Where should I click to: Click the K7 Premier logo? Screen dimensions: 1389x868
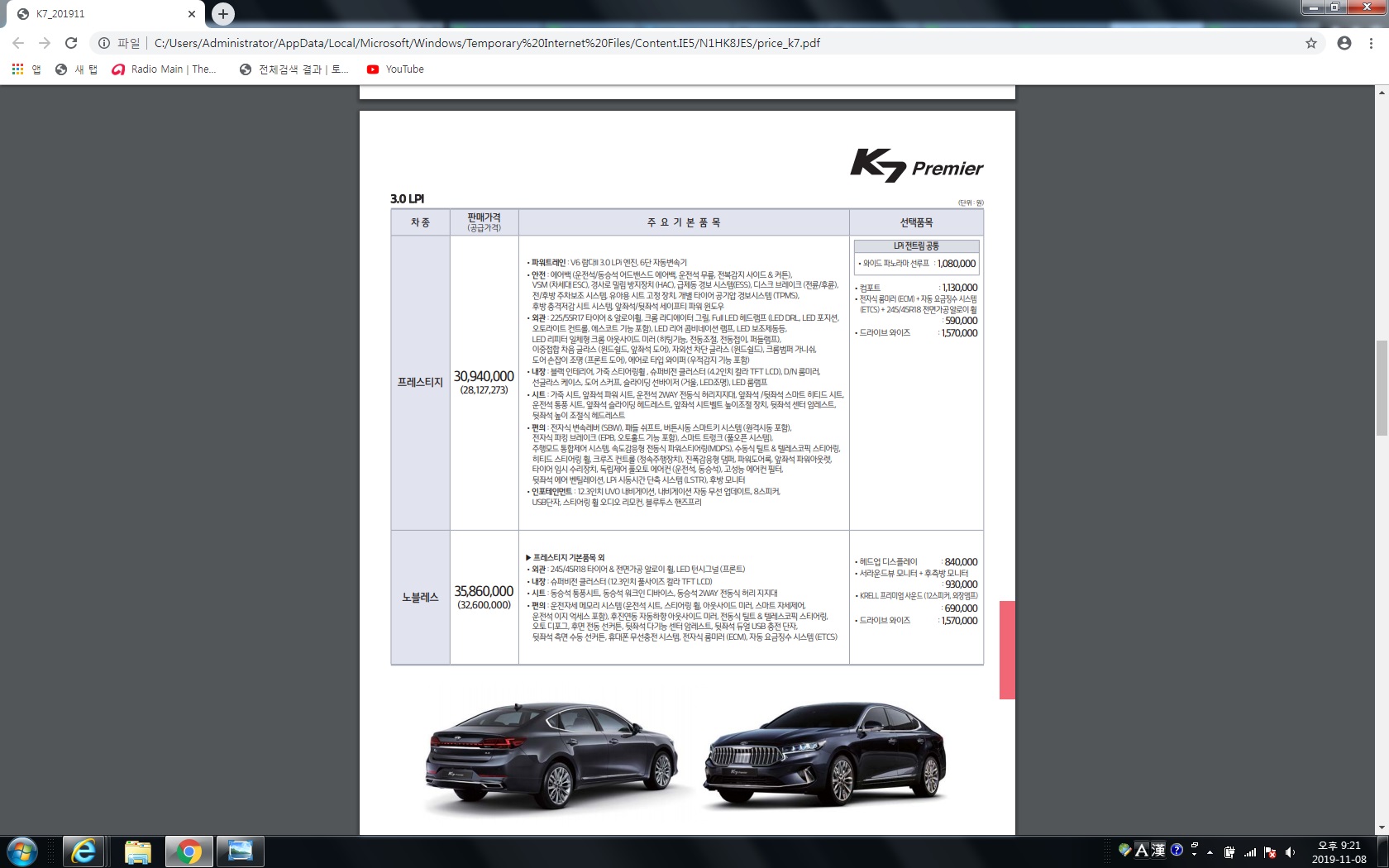tap(917, 165)
